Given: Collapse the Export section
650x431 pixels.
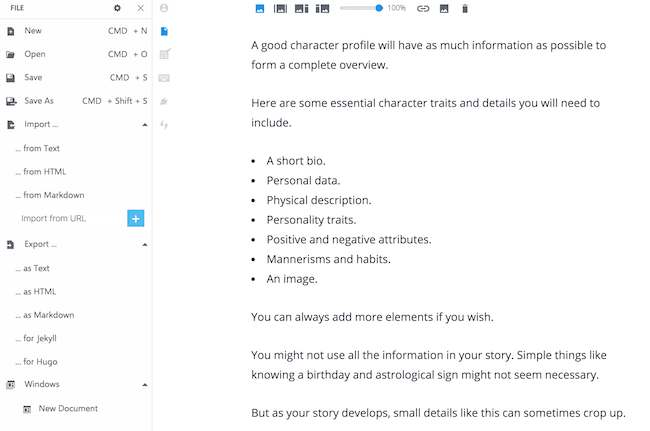Looking at the screenshot, I should [144, 244].
